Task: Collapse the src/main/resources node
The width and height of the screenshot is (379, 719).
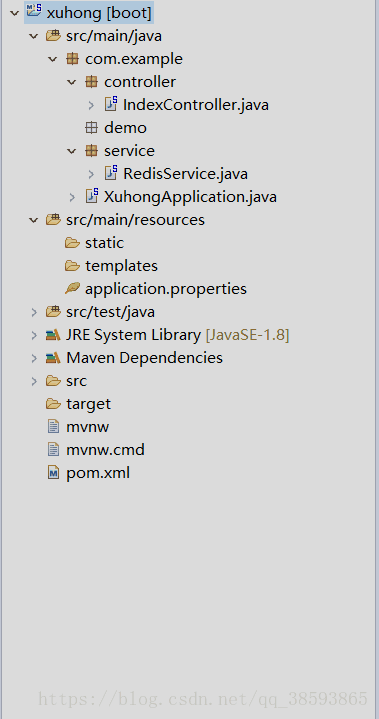Action: click(x=33, y=220)
